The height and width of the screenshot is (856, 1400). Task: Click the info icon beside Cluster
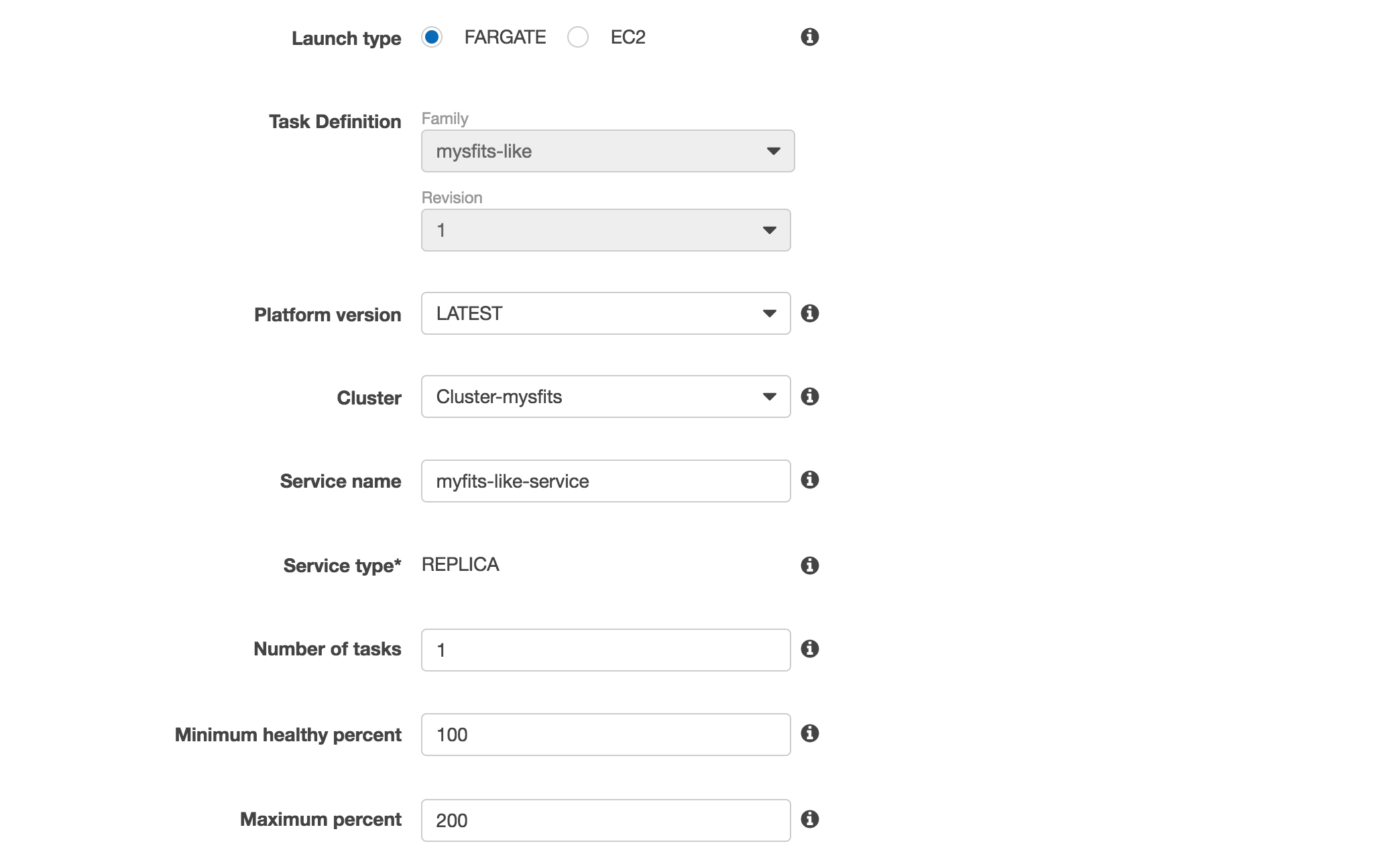point(810,396)
